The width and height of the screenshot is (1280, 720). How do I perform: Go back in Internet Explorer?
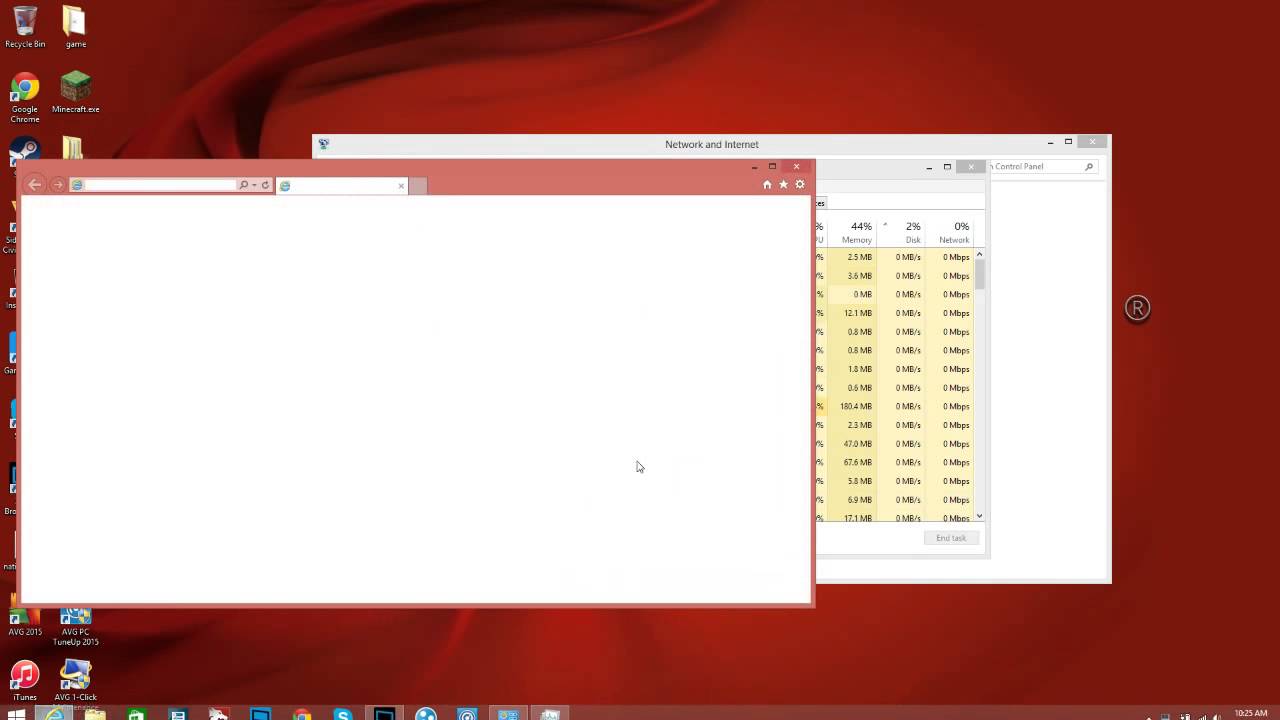tap(35, 184)
